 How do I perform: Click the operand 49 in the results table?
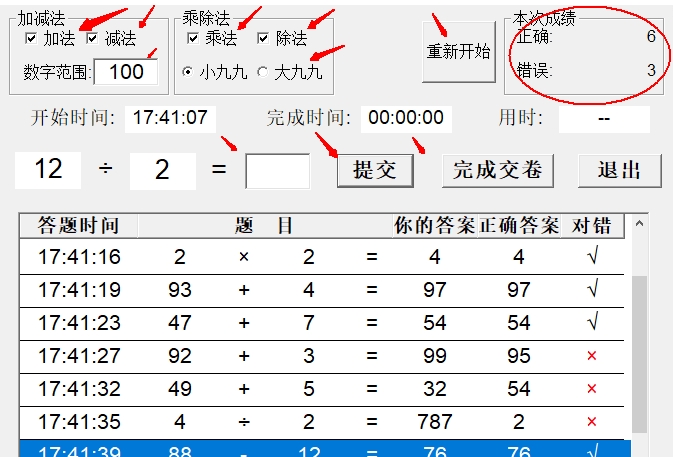tap(179, 389)
